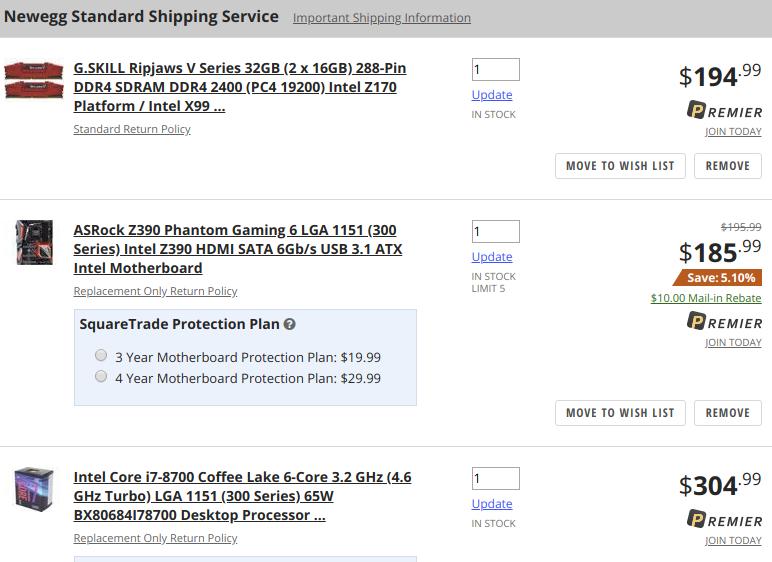The height and width of the screenshot is (562, 772).
Task: Click the quantity field for ASRock motherboard
Action: click(495, 231)
